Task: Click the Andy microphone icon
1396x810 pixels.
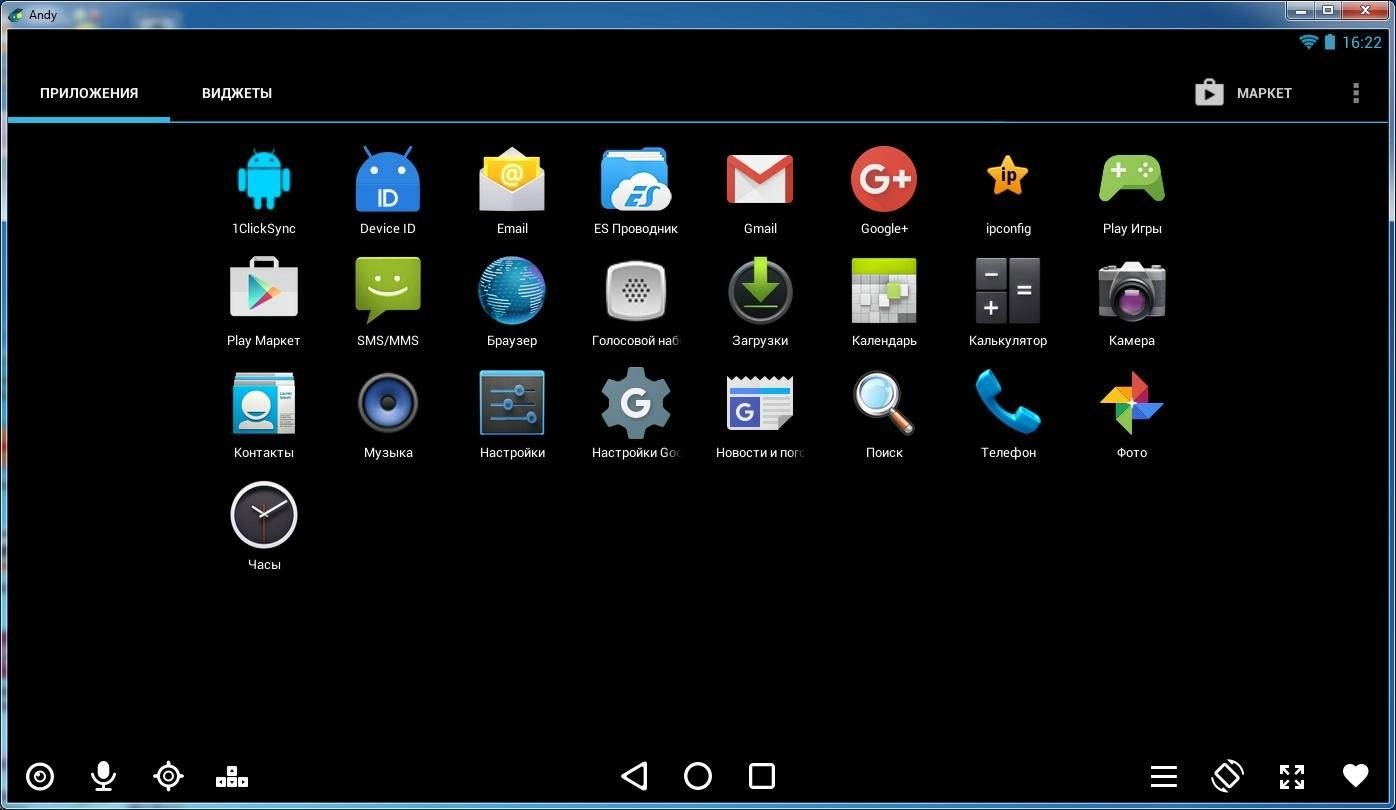Action: pyautogui.click(x=103, y=776)
